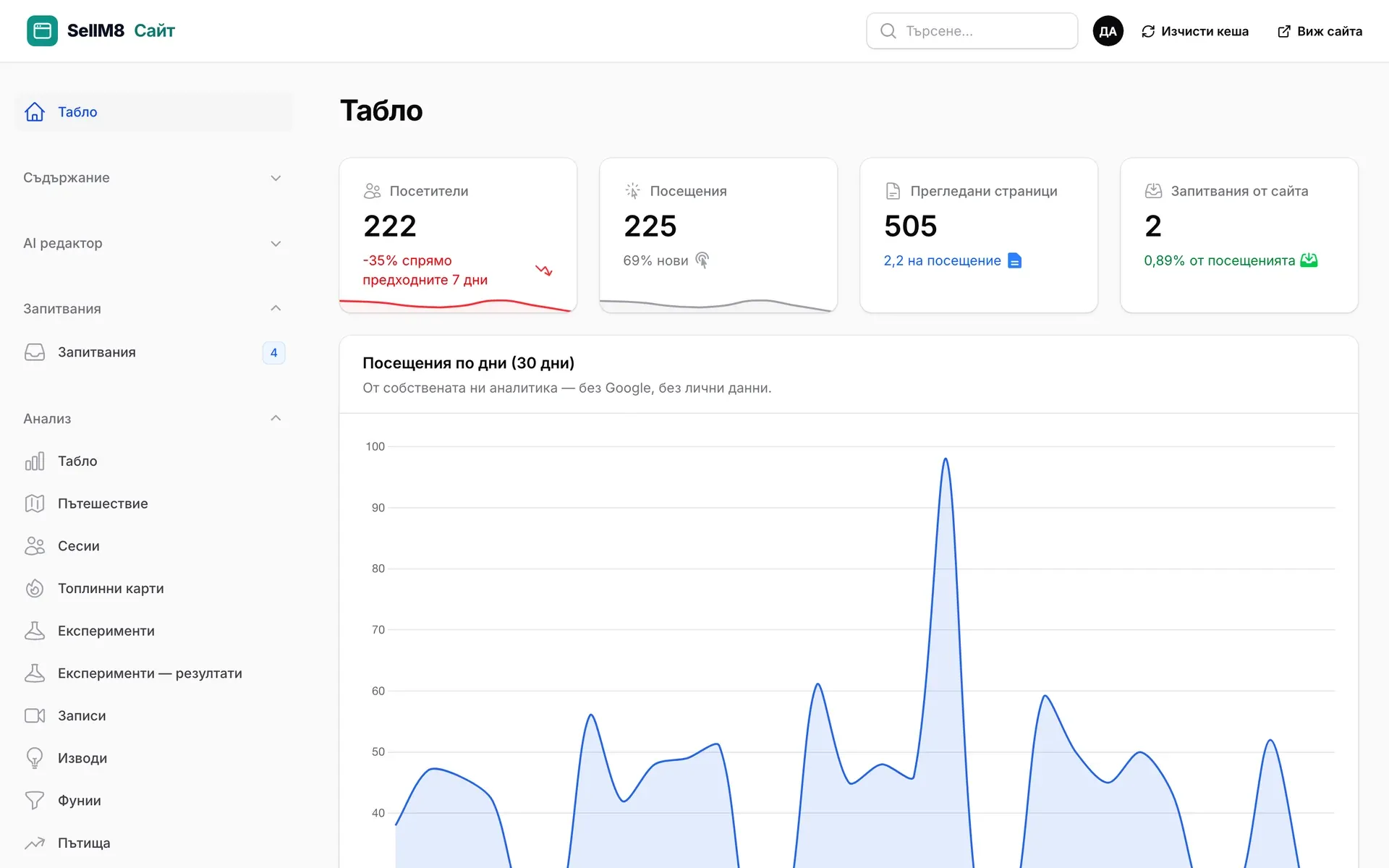Click the green inbox icon after 0,89% от посещенията
The image size is (1389, 868).
1309,260
